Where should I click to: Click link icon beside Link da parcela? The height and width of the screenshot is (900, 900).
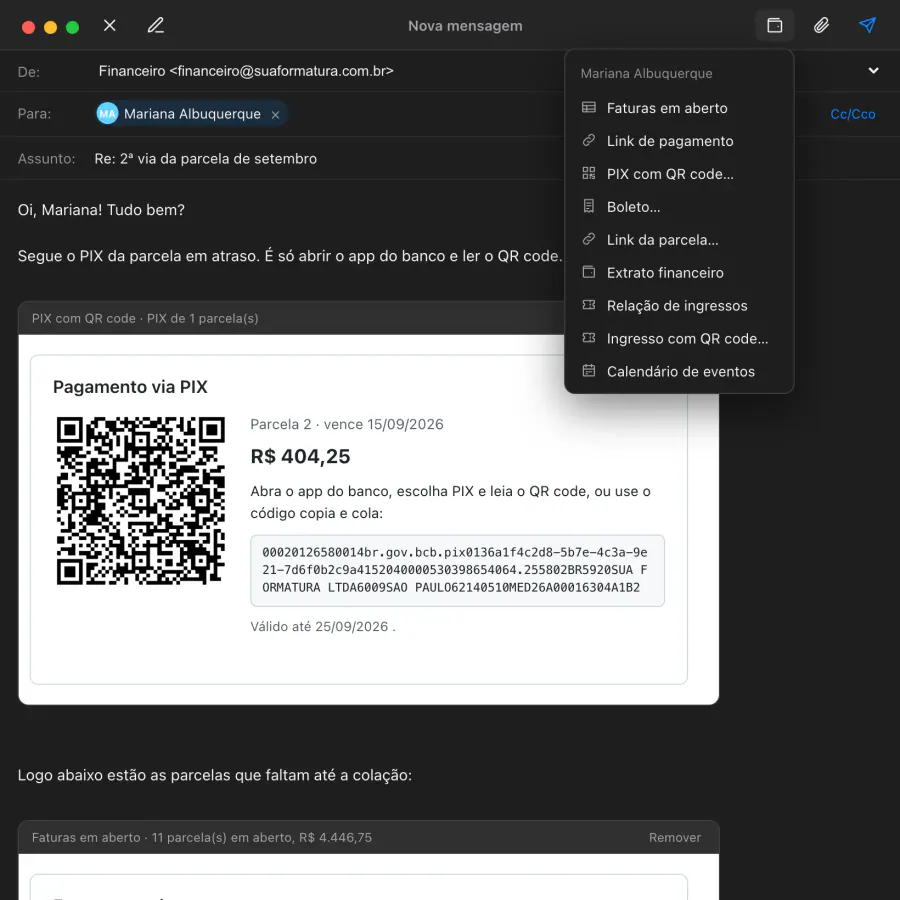[588, 239]
